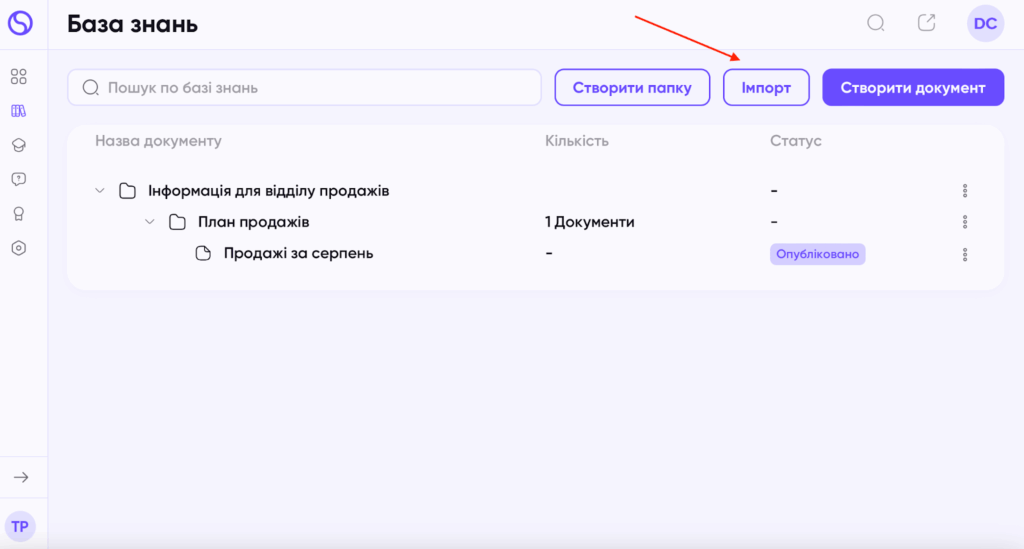The image size is (1024, 549).
Task: Click the app logo in top-left corner
Action: pyautogui.click(x=20, y=23)
